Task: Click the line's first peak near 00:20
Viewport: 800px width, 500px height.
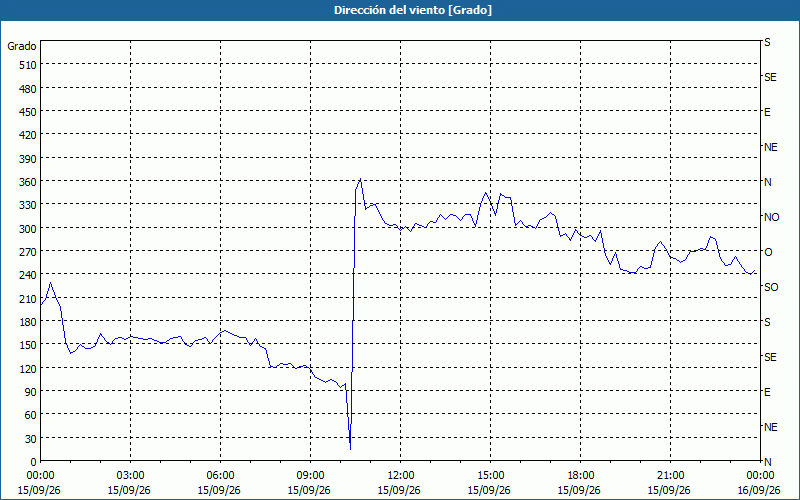Action: [x=50, y=283]
